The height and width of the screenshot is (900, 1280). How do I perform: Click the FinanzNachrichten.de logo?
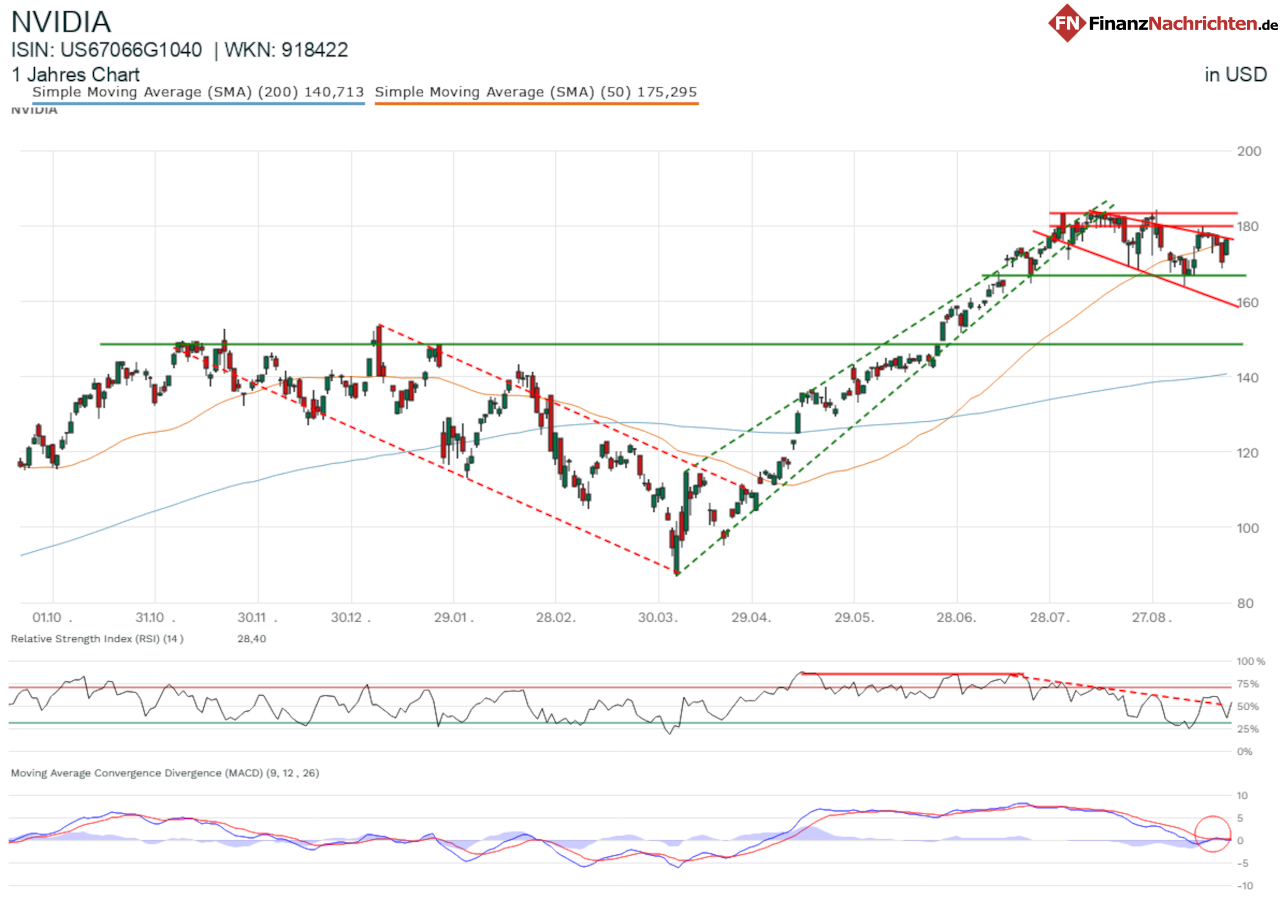pyautogui.click(x=1163, y=22)
